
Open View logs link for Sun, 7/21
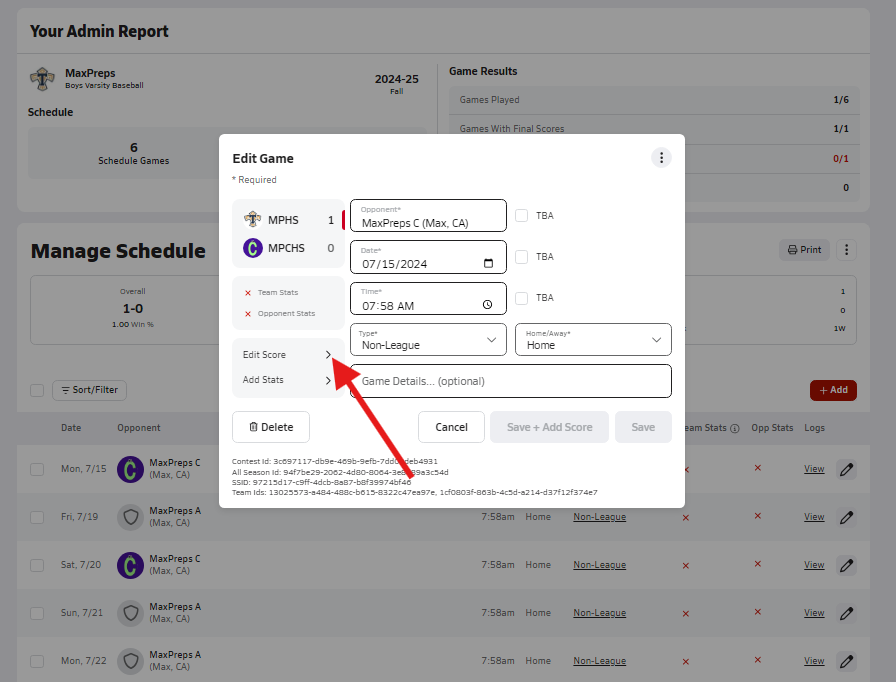coord(814,613)
